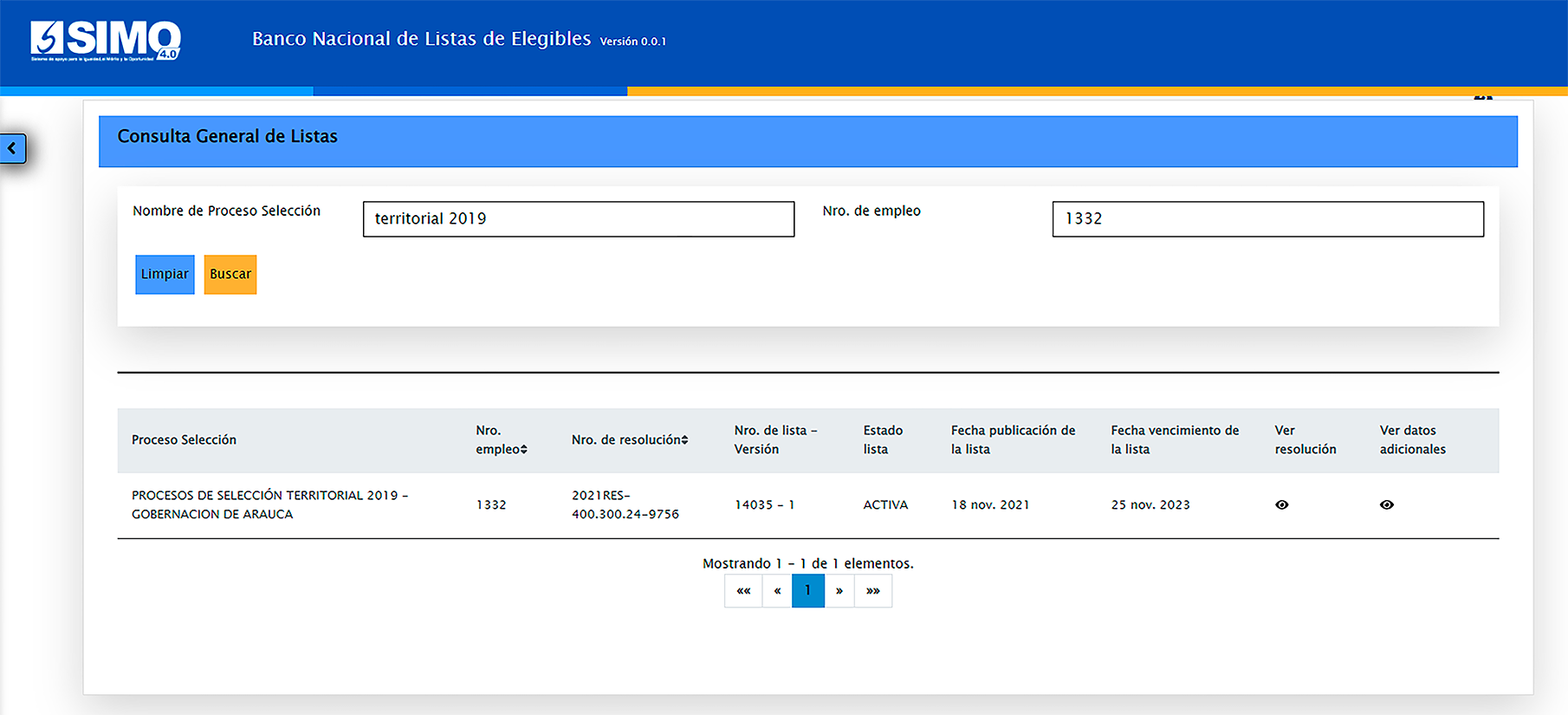Image resolution: width=1568 pixels, height=715 pixels.
Task: Sort by Nro. empleo column arrows
Action: pyautogui.click(x=523, y=450)
